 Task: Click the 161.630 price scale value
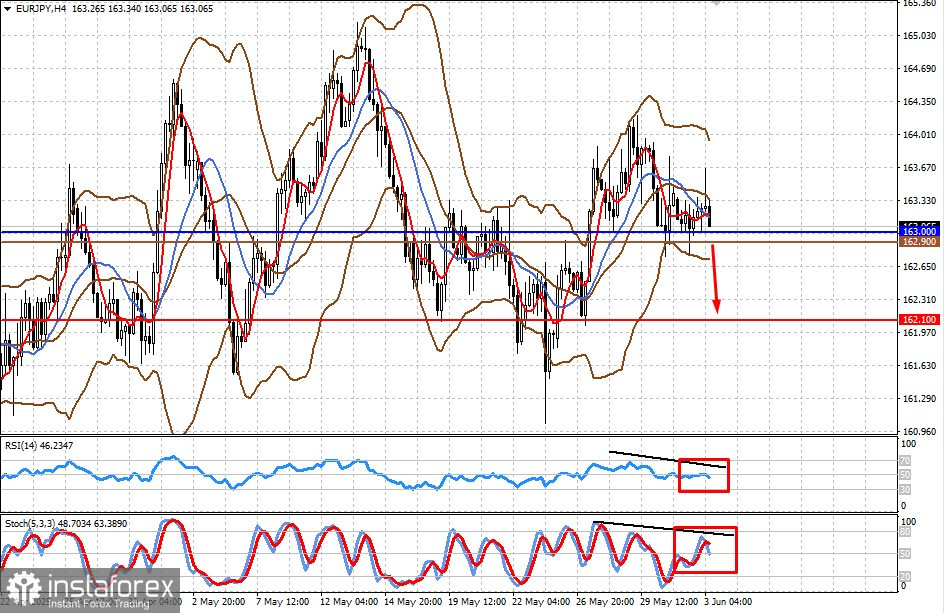919,366
